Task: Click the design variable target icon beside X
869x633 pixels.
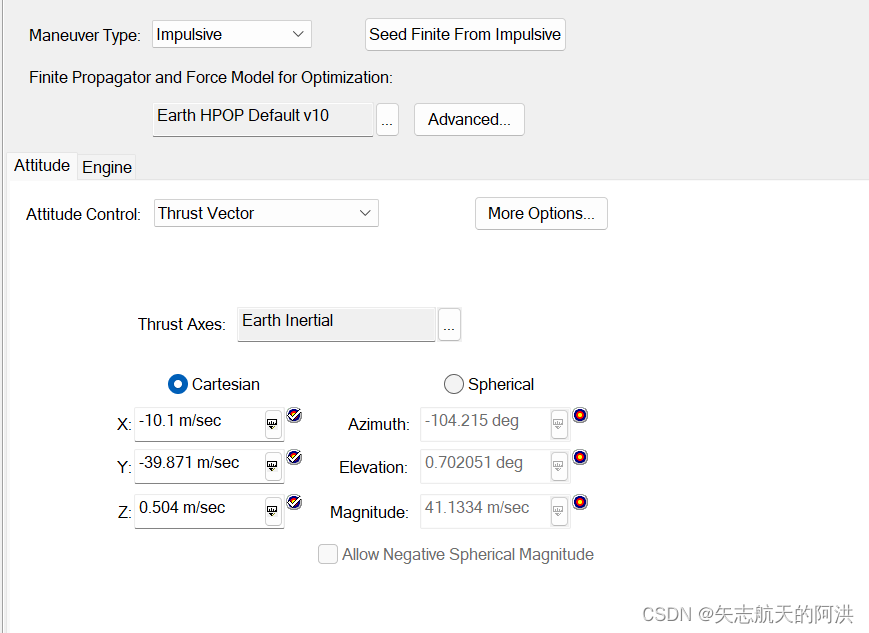Action: pos(294,415)
